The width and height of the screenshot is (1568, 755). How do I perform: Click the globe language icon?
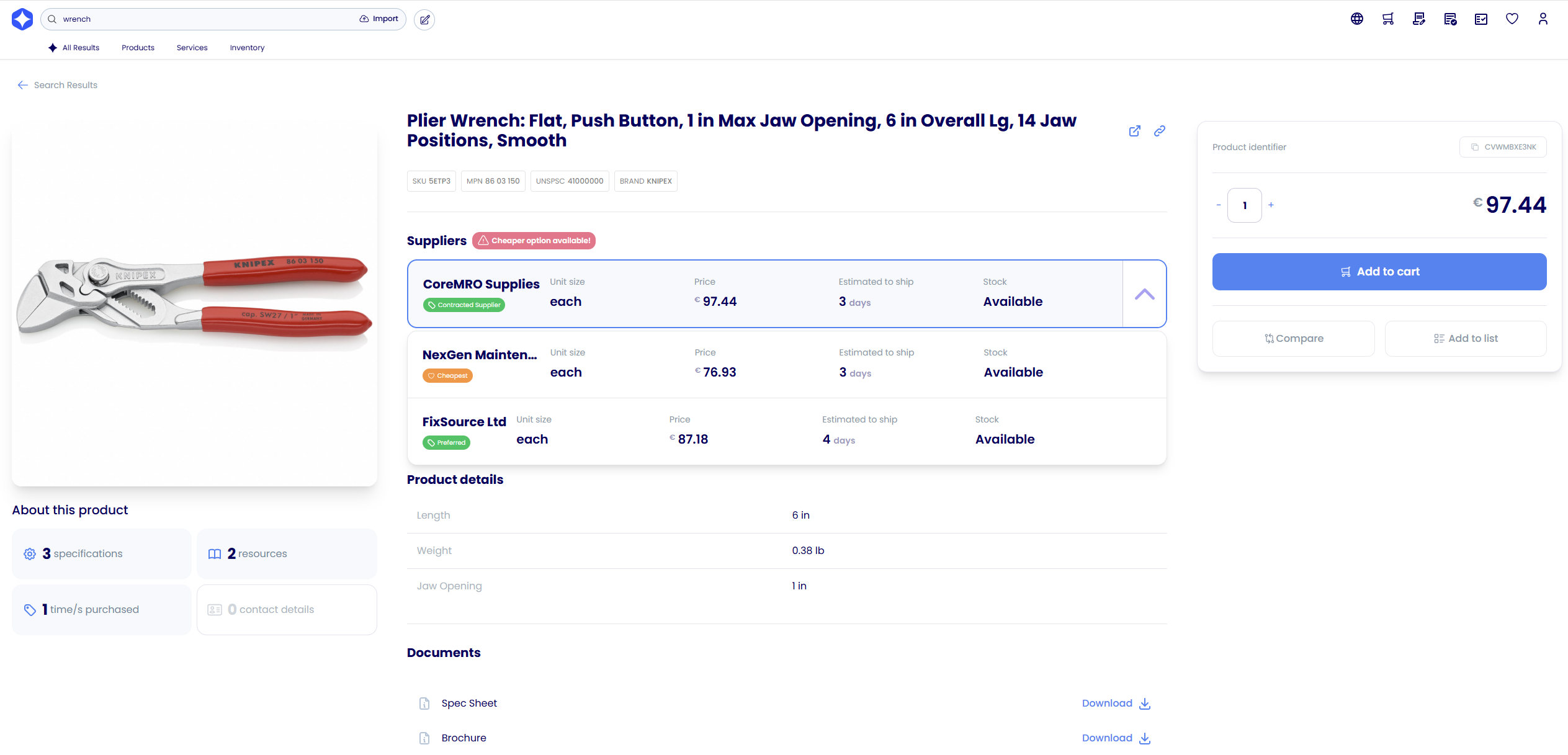1356,19
